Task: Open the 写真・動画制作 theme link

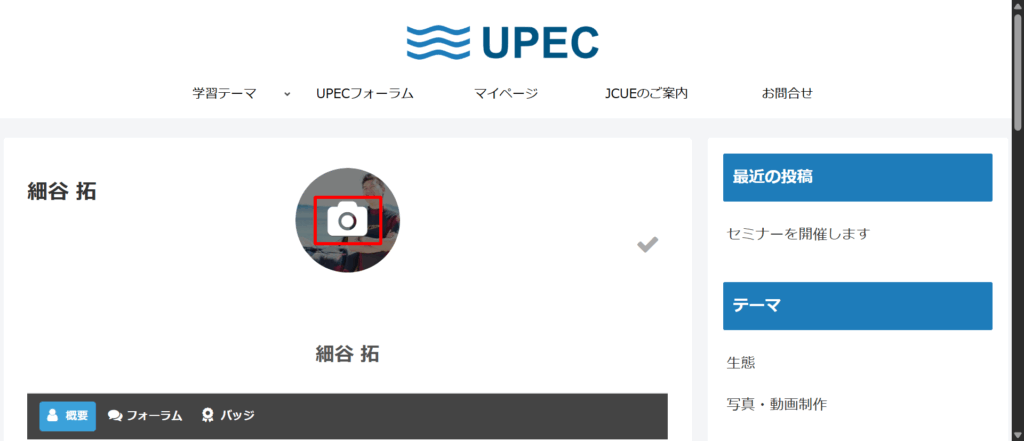Action: coord(776,404)
